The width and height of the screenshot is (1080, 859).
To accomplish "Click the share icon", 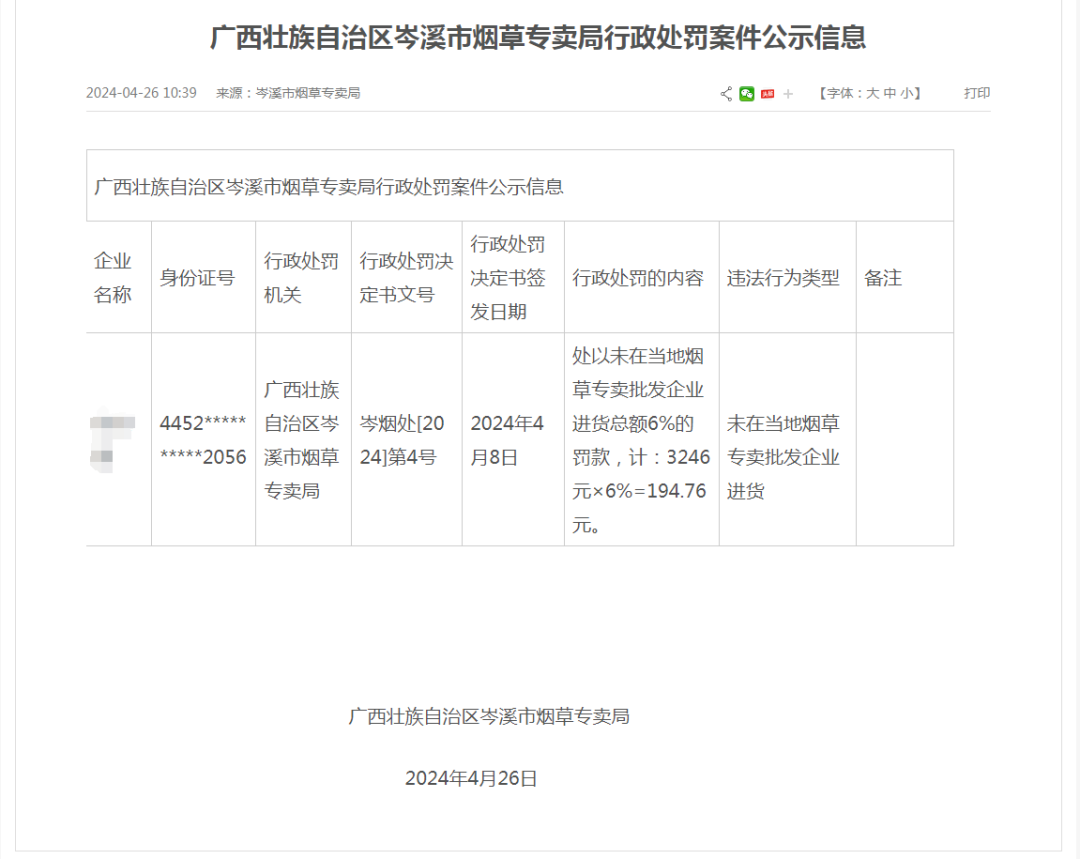I will [x=726, y=94].
